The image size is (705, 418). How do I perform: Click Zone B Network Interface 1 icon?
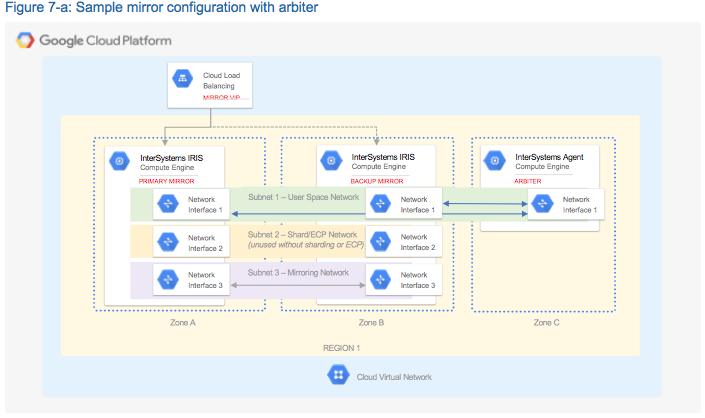click(380, 204)
